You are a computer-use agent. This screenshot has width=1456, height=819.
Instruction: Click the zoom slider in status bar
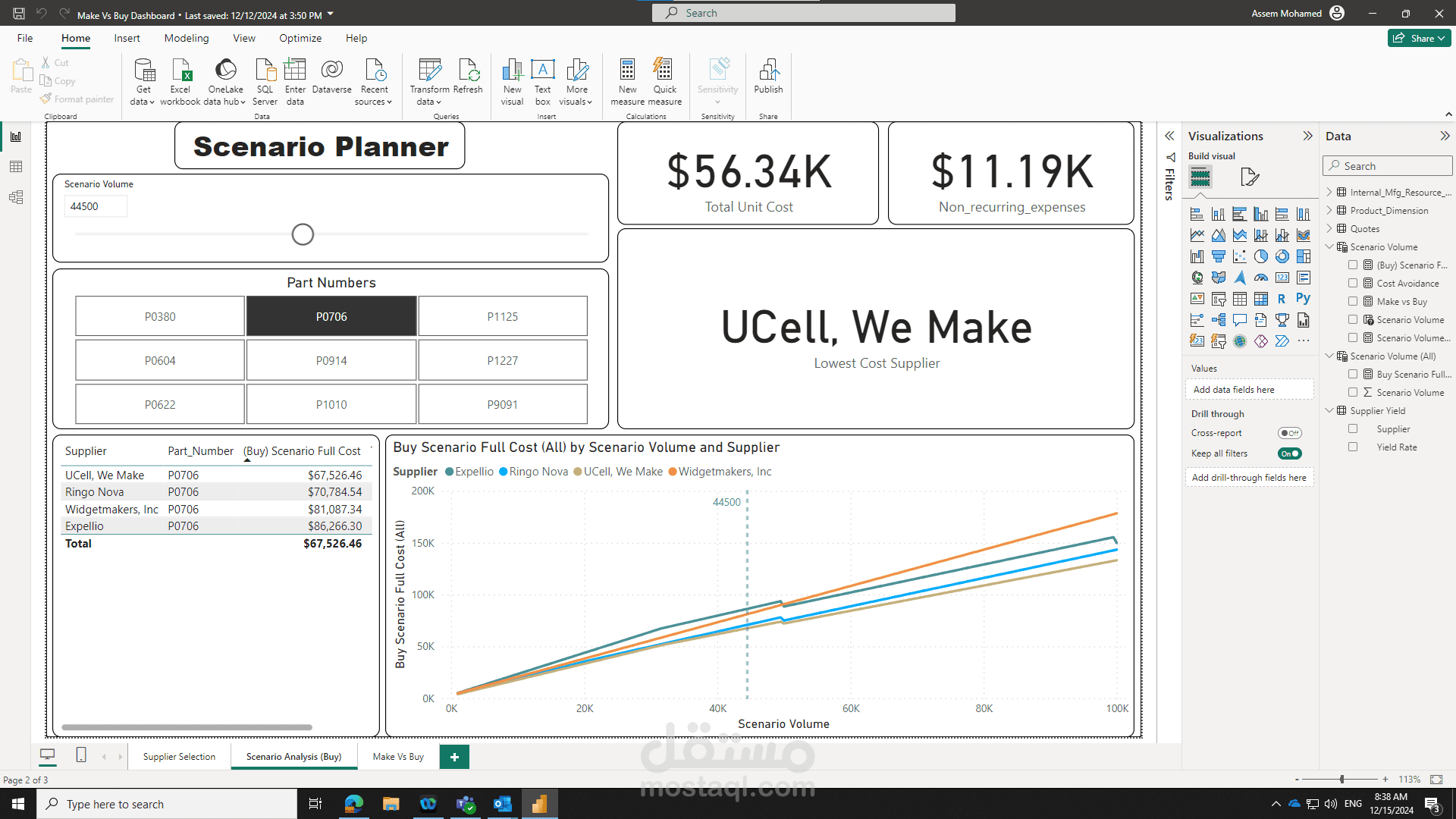1341,780
